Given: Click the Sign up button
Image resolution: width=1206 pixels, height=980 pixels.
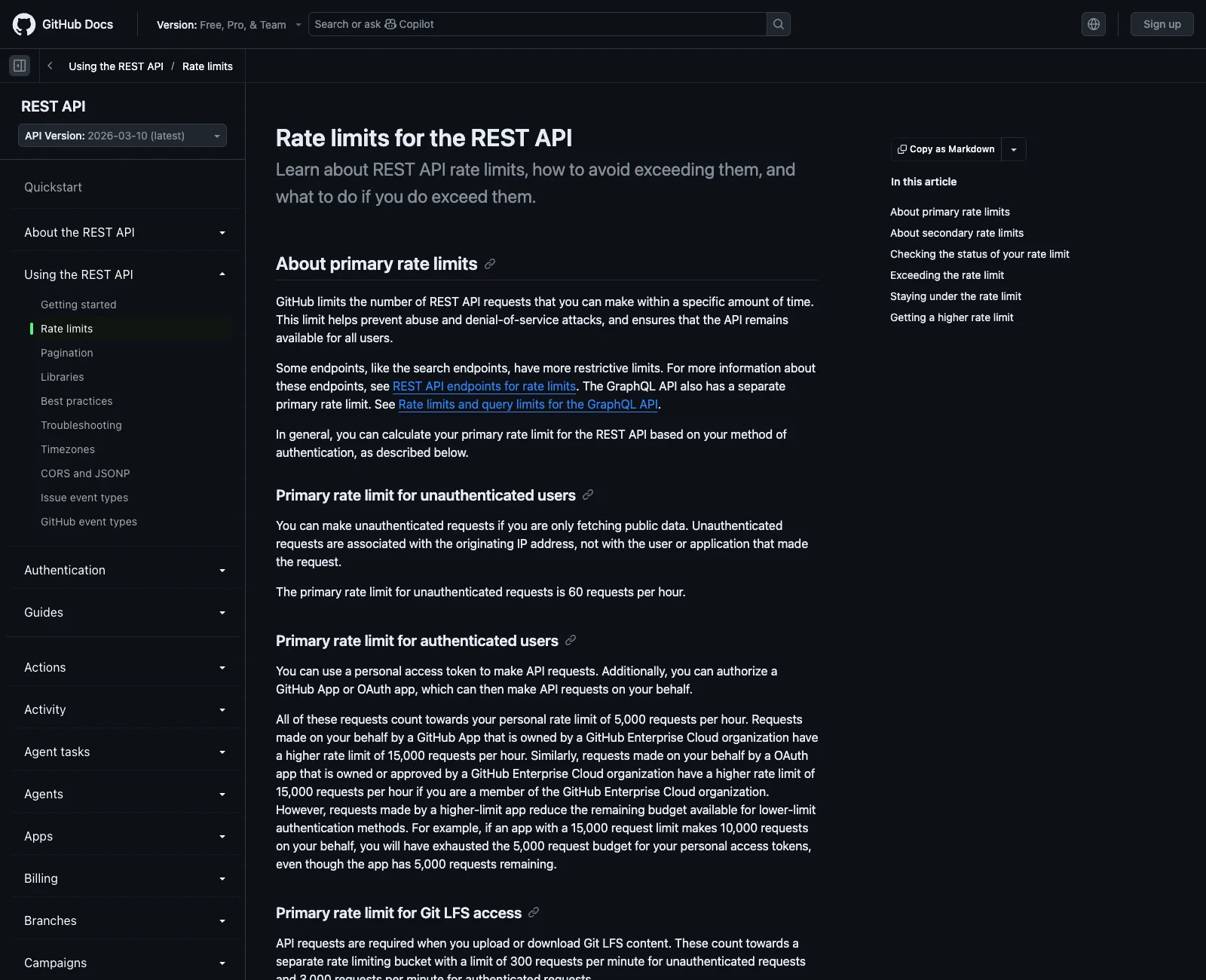Looking at the screenshot, I should click(x=1162, y=24).
